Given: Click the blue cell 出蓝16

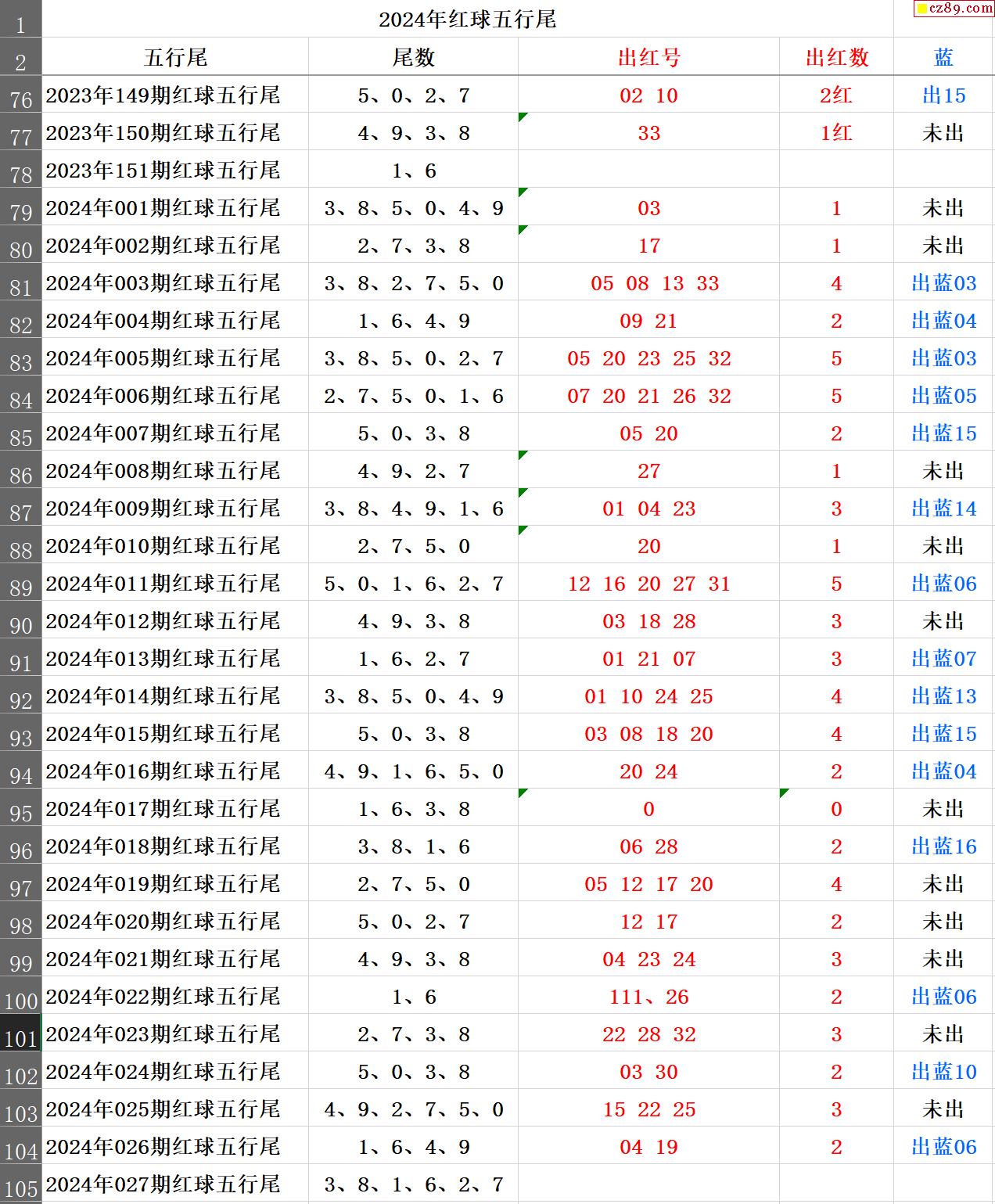Looking at the screenshot, I should pos(943,846).
